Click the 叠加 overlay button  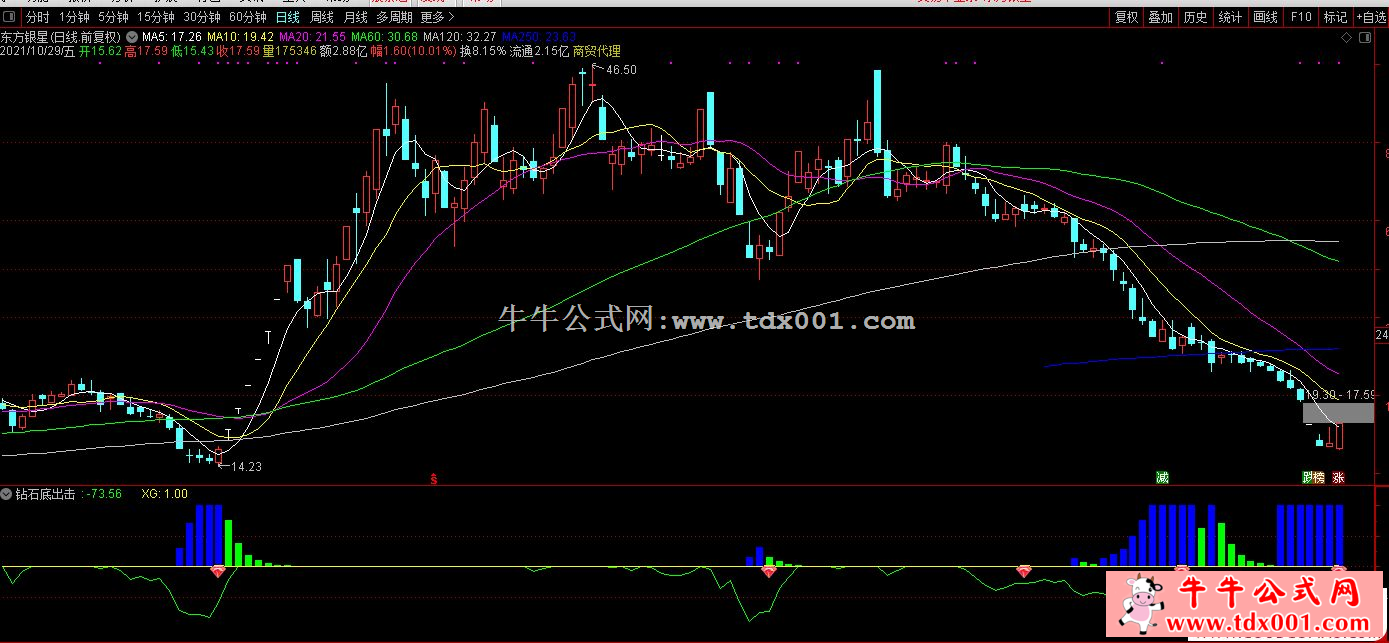click(1161, 17)
